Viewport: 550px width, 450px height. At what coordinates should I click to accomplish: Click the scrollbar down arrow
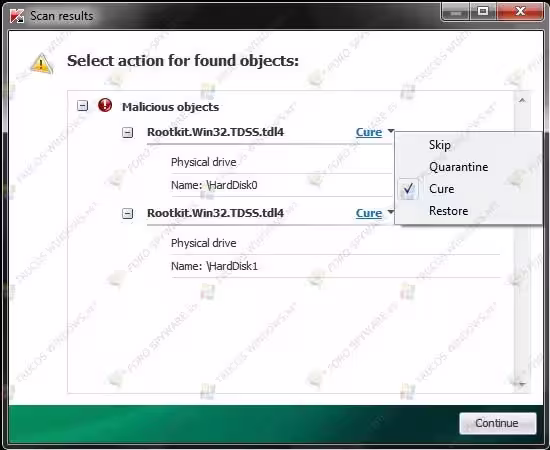point(522,384)
